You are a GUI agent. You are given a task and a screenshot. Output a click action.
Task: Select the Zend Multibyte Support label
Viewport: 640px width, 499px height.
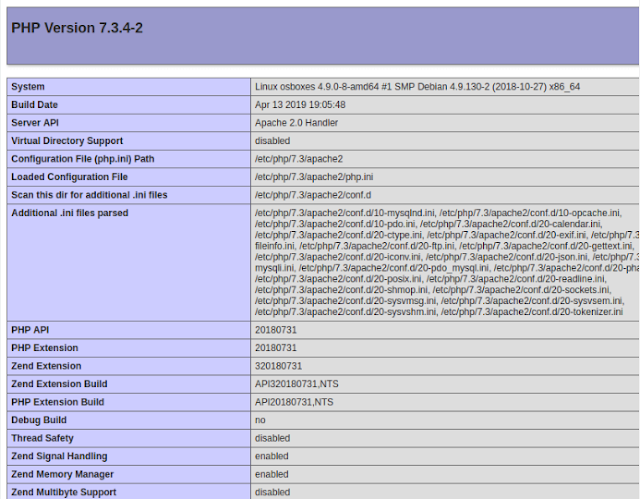(x=64, y=492)
